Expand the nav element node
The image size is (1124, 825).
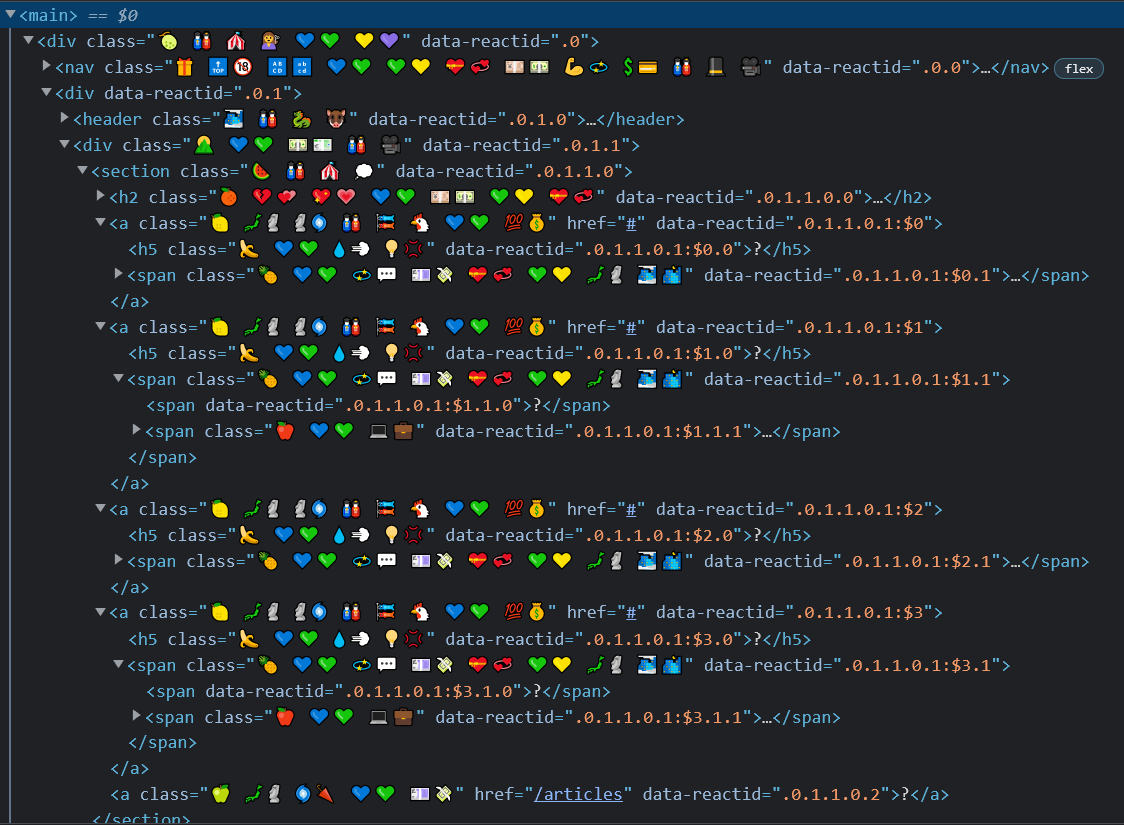47,67
